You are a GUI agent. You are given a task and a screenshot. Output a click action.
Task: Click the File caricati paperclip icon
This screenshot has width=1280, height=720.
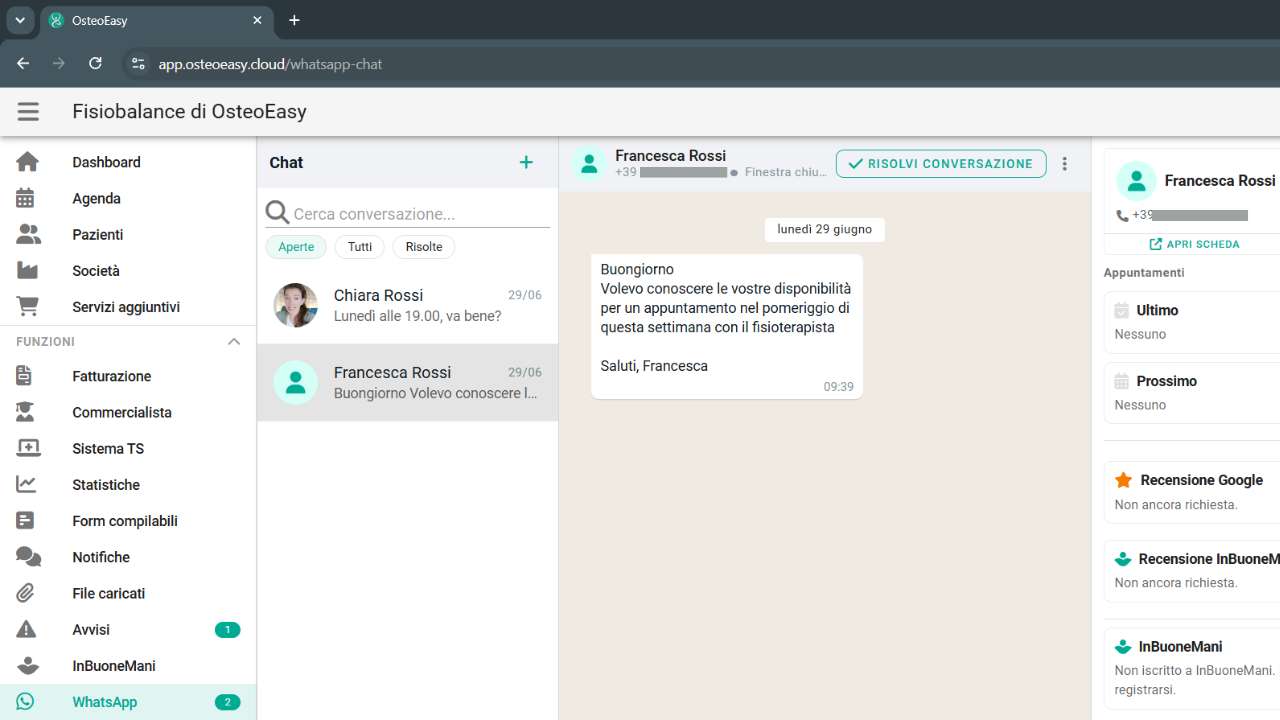[26, 593]
